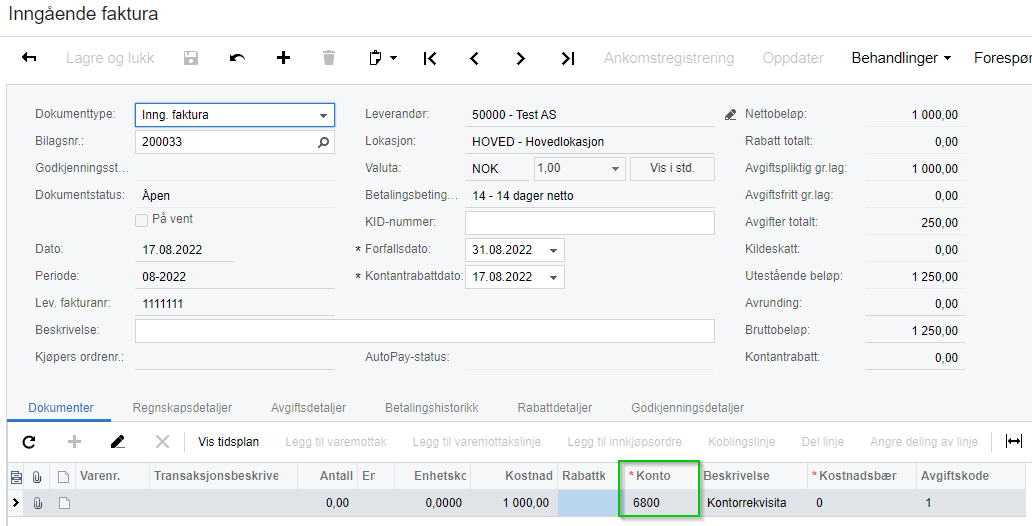
Task: Click the note page icon in the 6800 row
Action: pyautogui.click(x=64, y=503)
